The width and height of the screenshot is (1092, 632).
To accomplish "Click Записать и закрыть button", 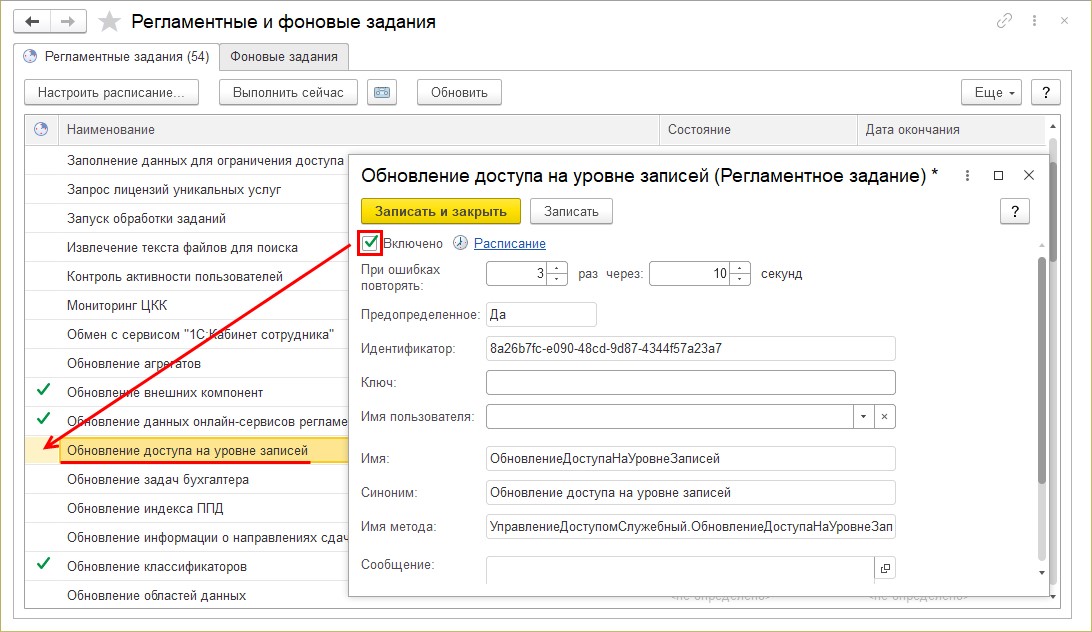I will click(x=441, y=211).
